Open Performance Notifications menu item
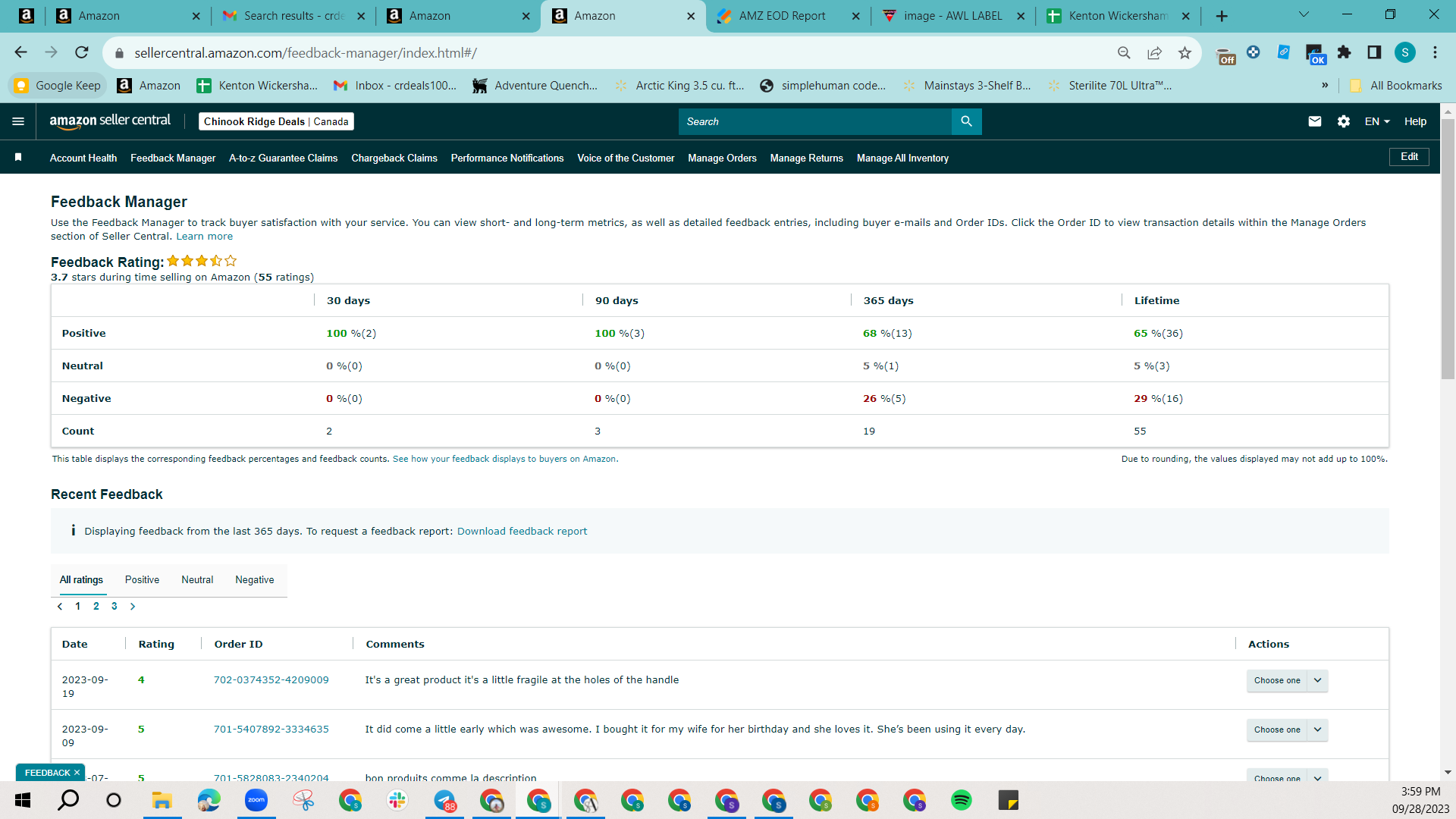1456x819 pixels. 507,158
